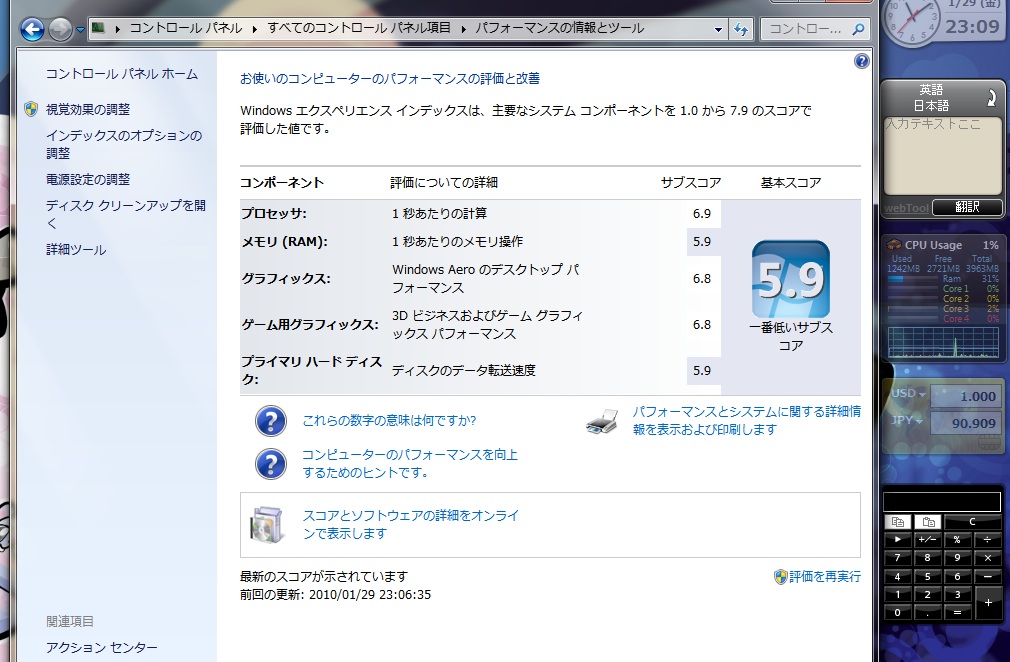Click the CPU Usage gadget icon
This screenshot has height=662, width=1010.
pos(894,245)
